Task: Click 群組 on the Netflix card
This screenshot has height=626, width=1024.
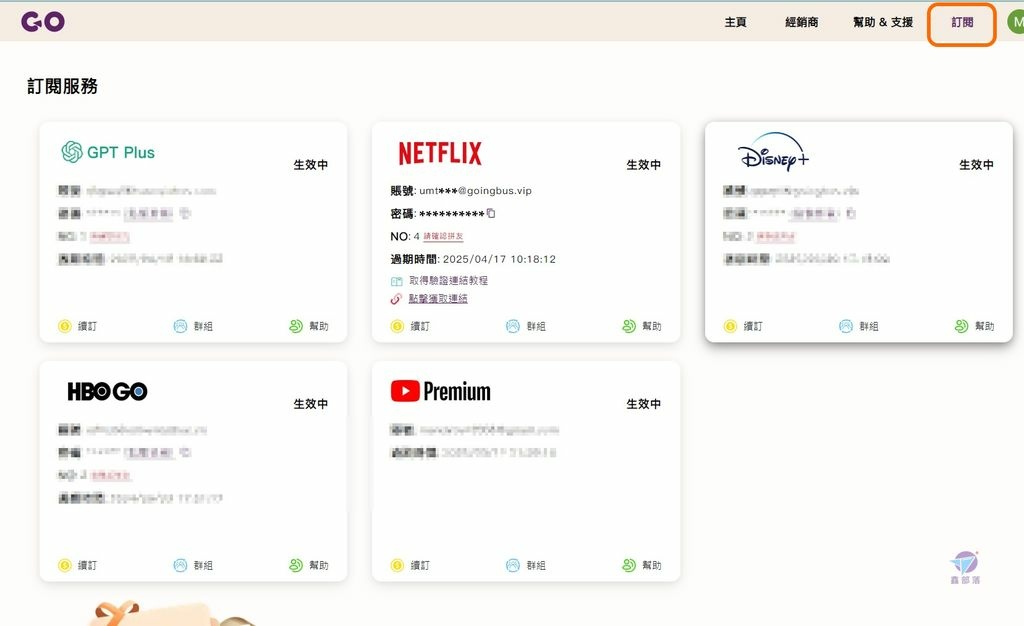Action: click(x=526, y=326)
